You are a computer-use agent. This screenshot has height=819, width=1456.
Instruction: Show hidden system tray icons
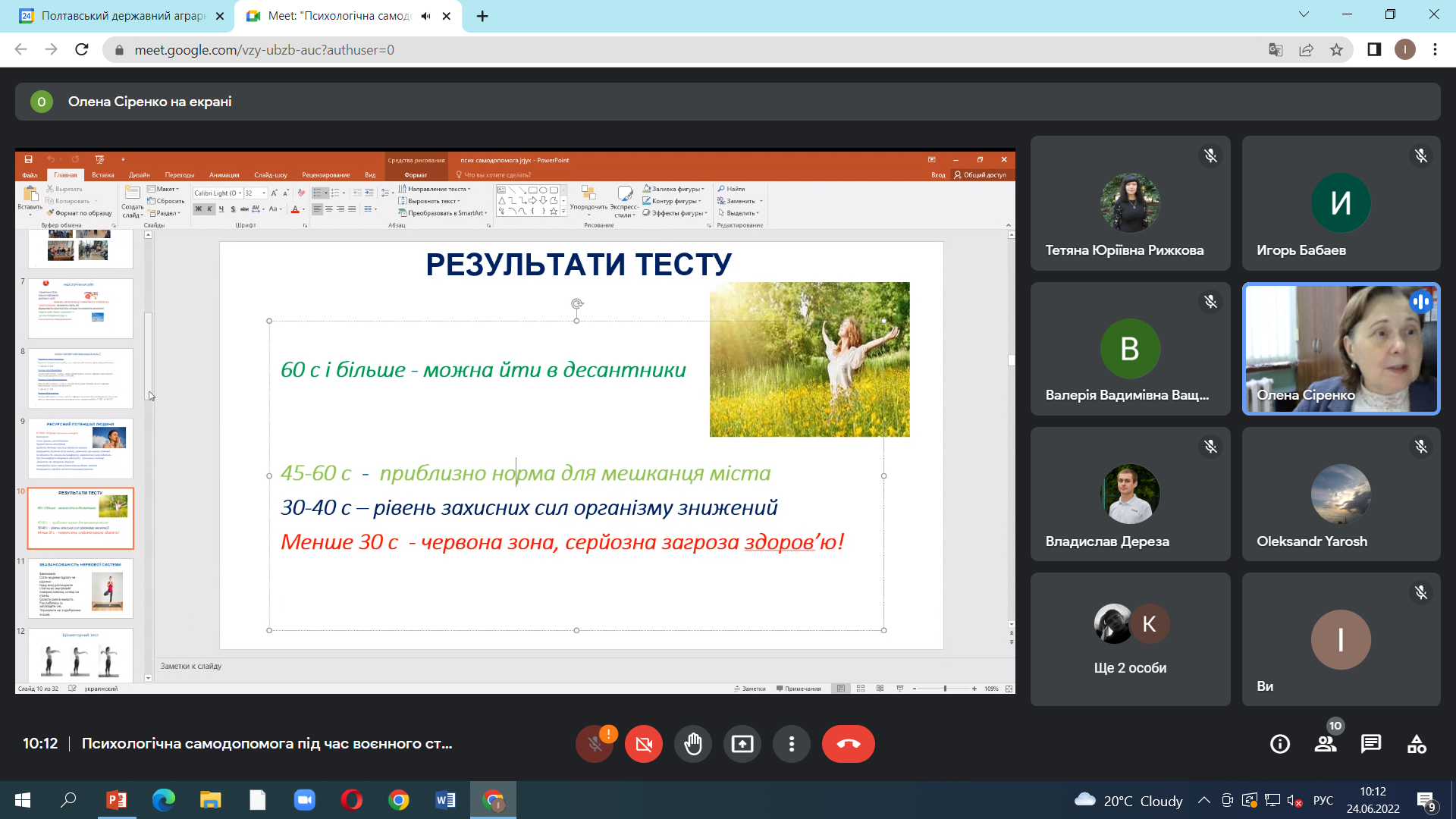[1203, 800]
